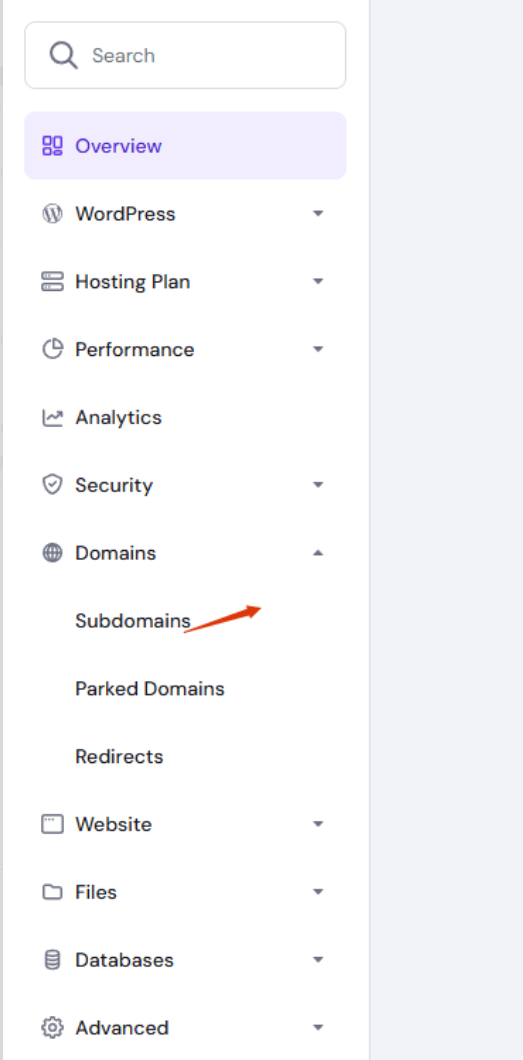
Task: Click the Overview grid icon
Action: (52, 146)
